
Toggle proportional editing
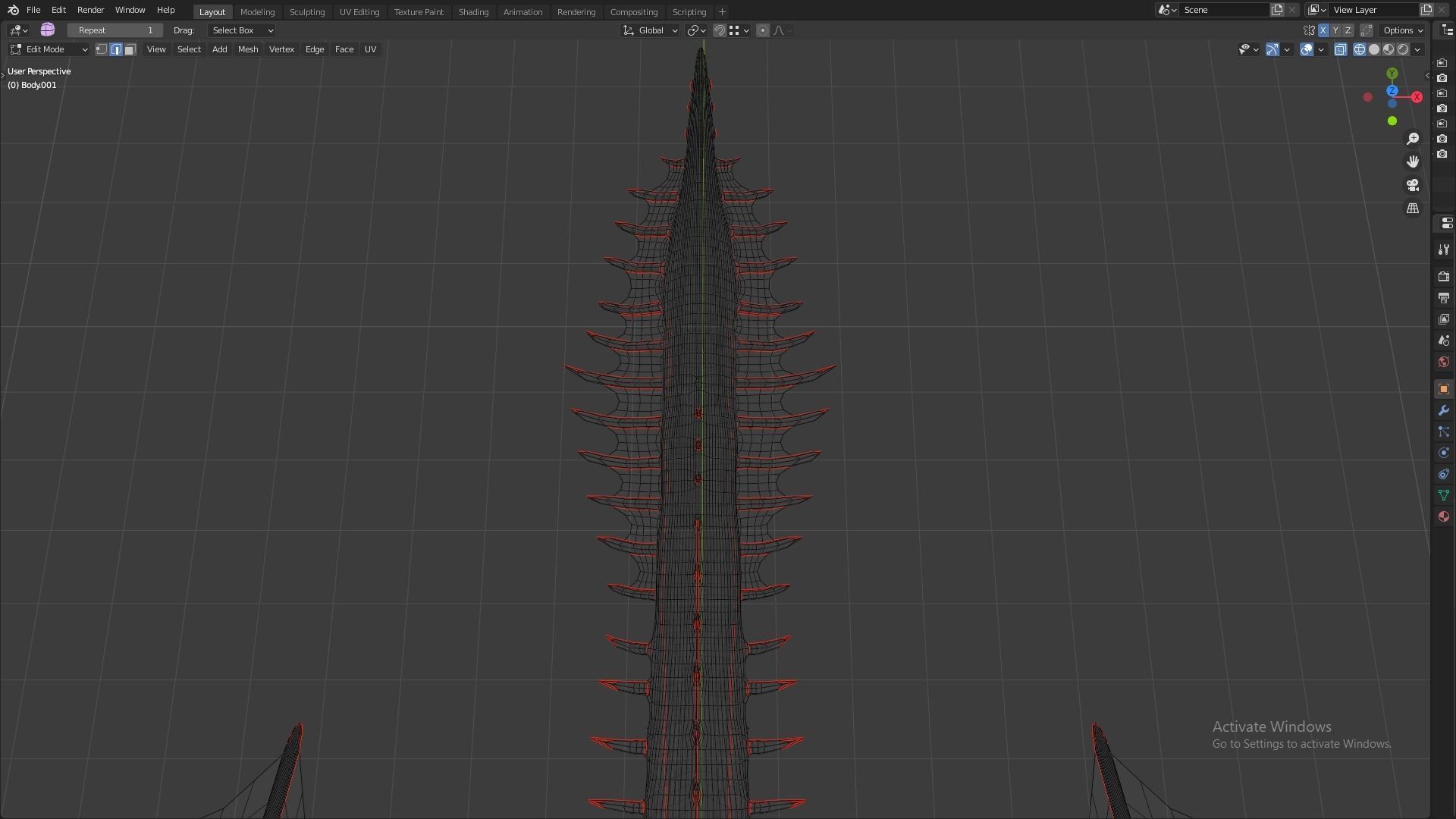pyautogui.click(x=763, y=30)
